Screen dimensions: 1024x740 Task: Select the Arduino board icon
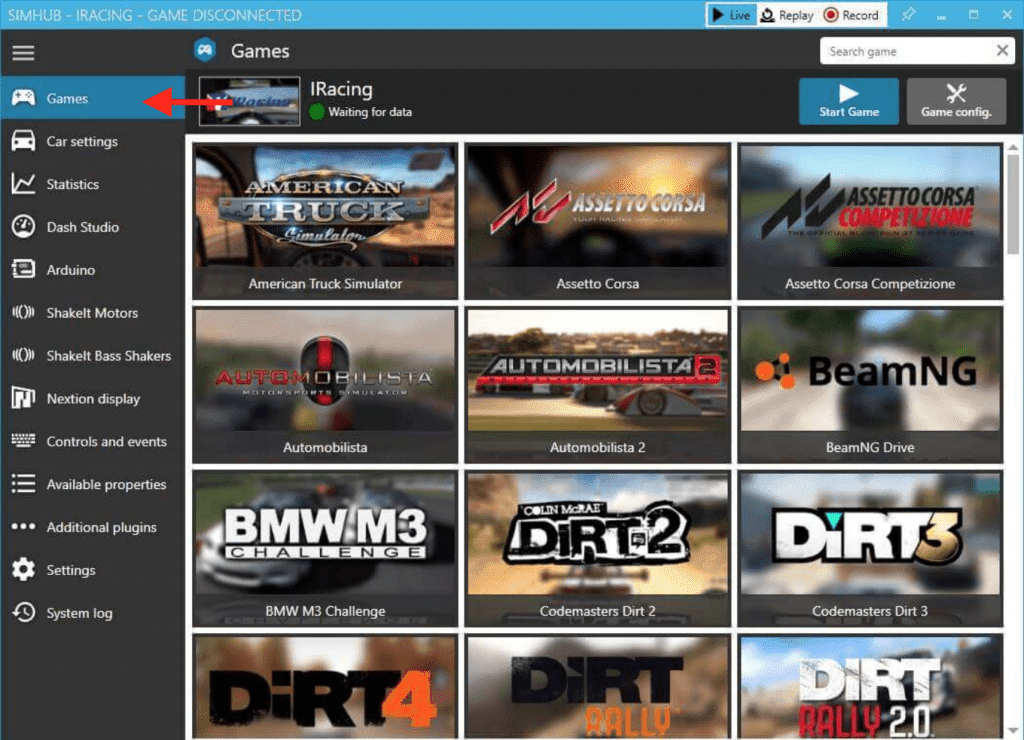(x=23, y=270)
